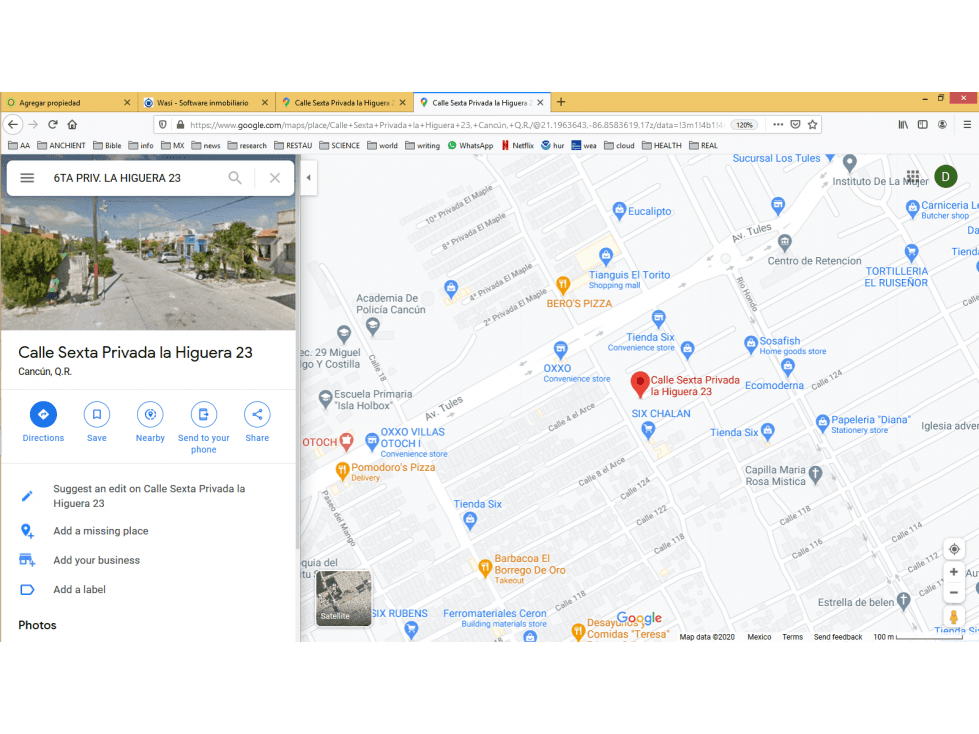979x734 pixels.
Task: Click Tianguis El Torito shopping marker
Action: (x=606, y=255)
